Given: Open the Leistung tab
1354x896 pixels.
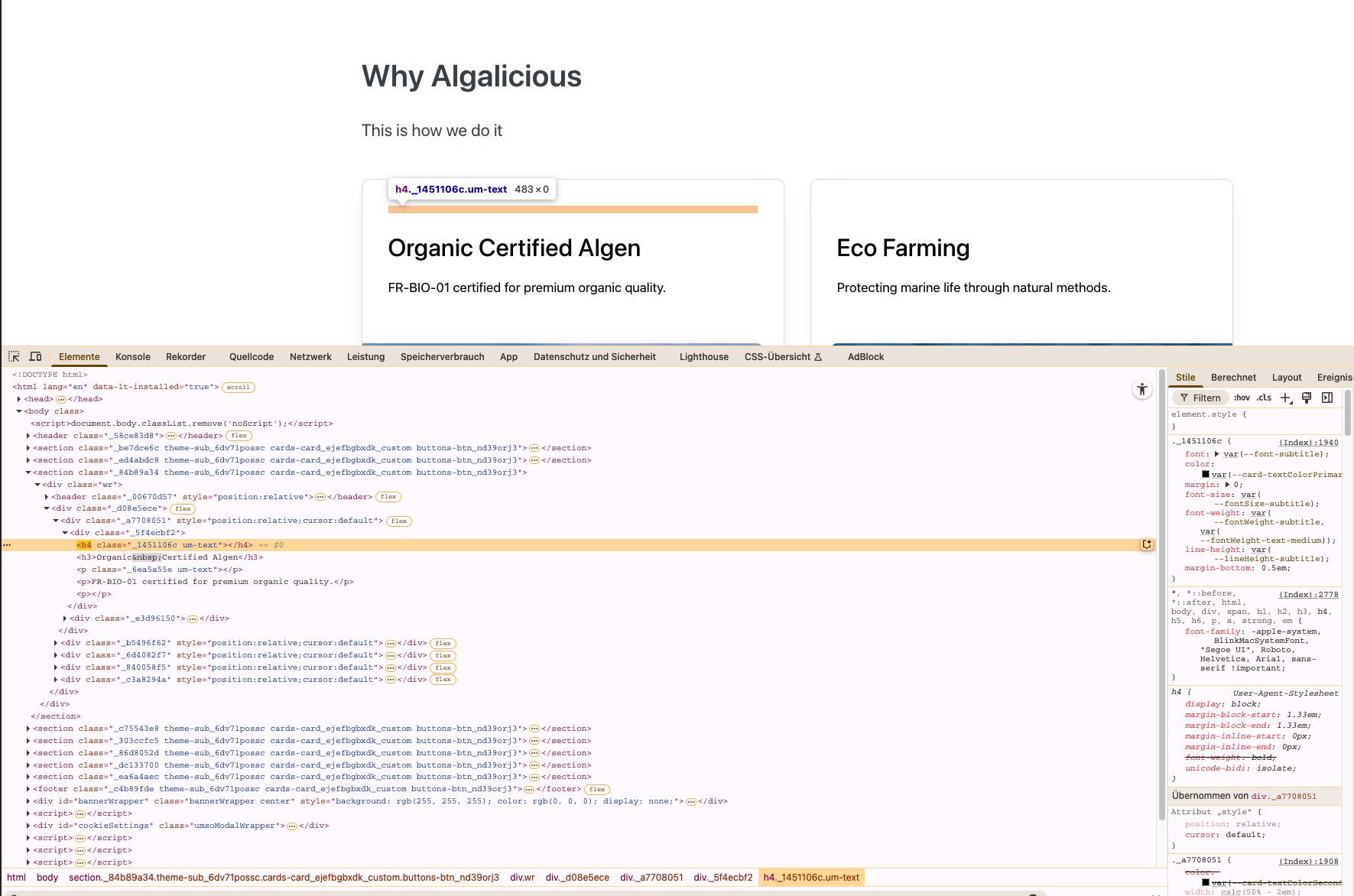Looking at the screenshot, I should point(366,357).
